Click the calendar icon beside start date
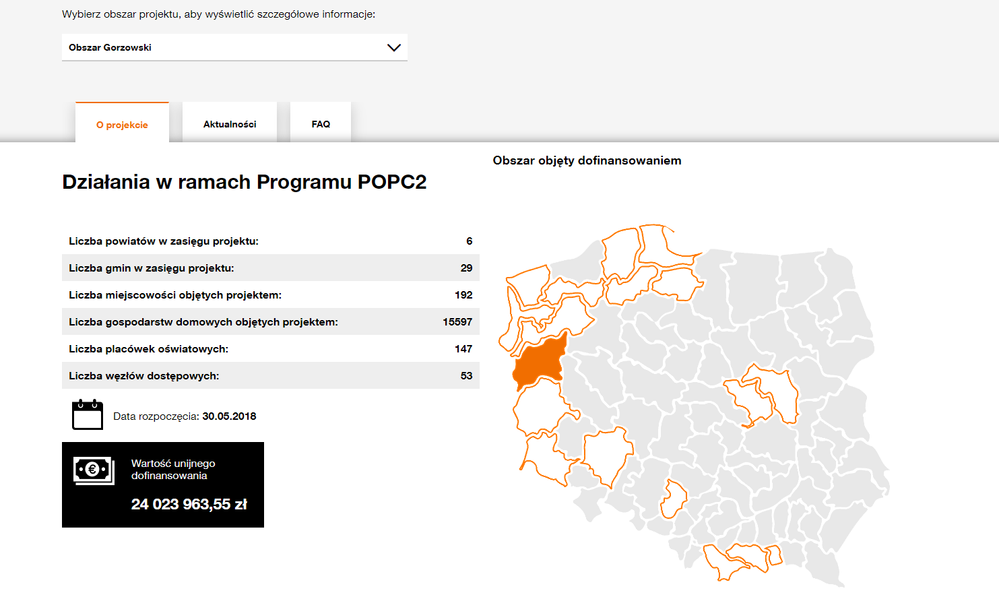This screenshot has width=999, height=589. click(x=87, y=414)
